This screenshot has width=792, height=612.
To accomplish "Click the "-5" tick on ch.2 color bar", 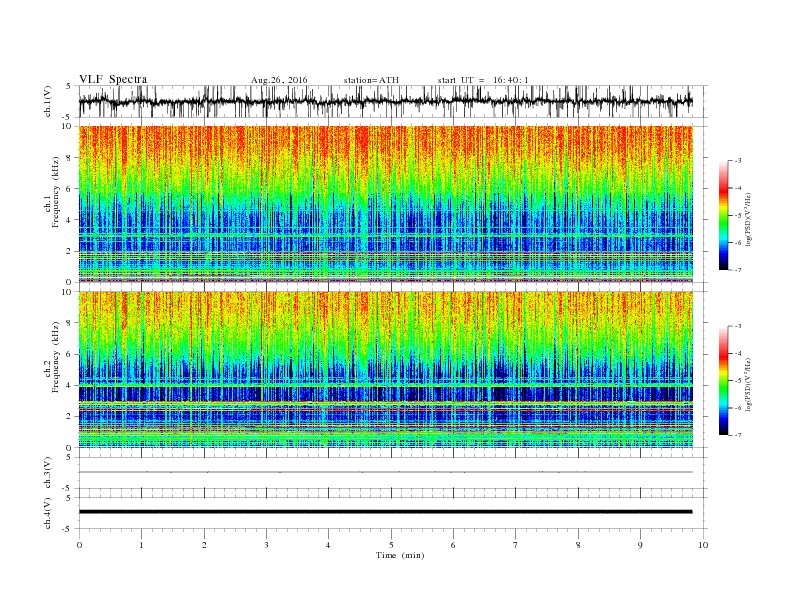I will point(737,381).
